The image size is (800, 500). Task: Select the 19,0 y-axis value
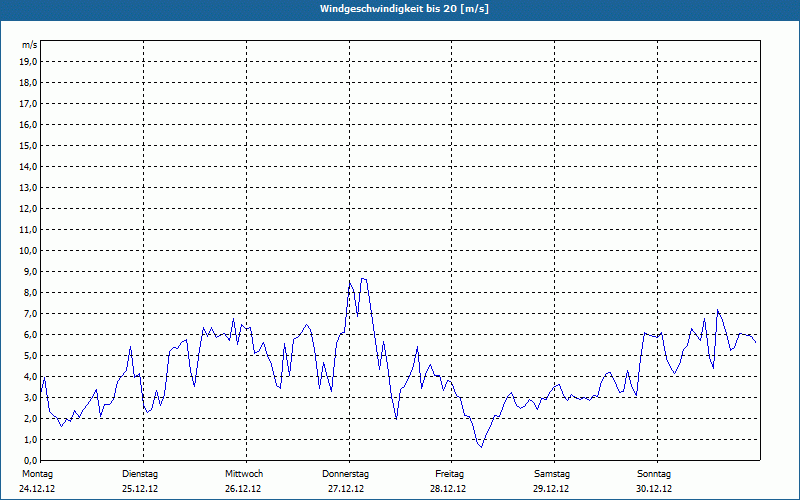pyautogui.click(x=28, y=62)
